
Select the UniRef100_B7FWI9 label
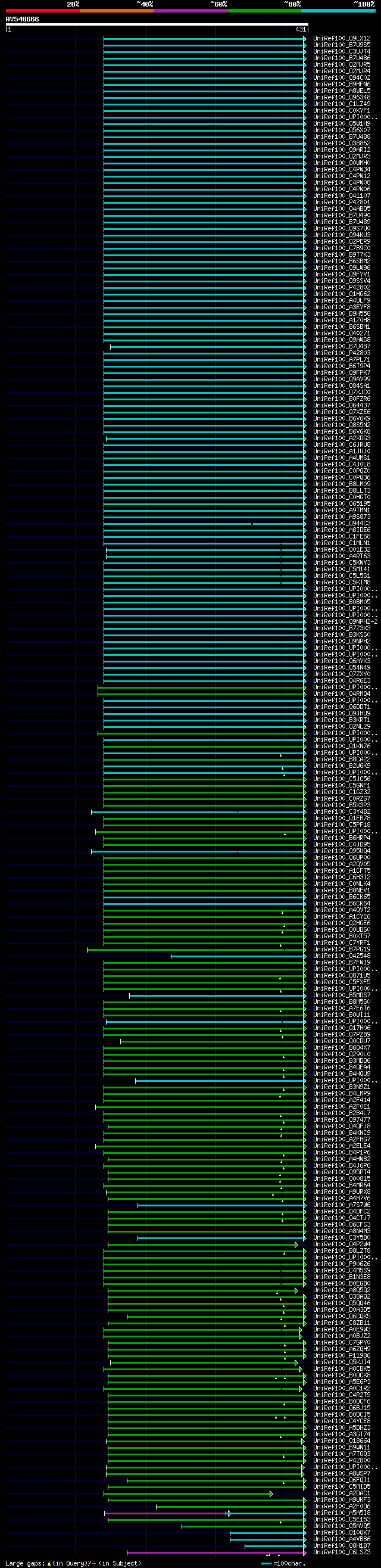point(342,963)
